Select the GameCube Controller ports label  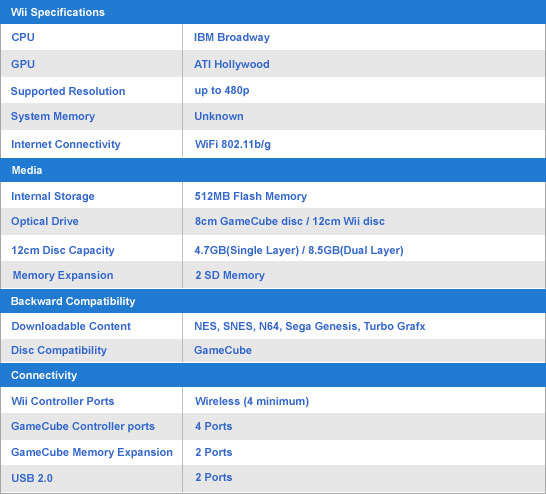click(83, 426)
